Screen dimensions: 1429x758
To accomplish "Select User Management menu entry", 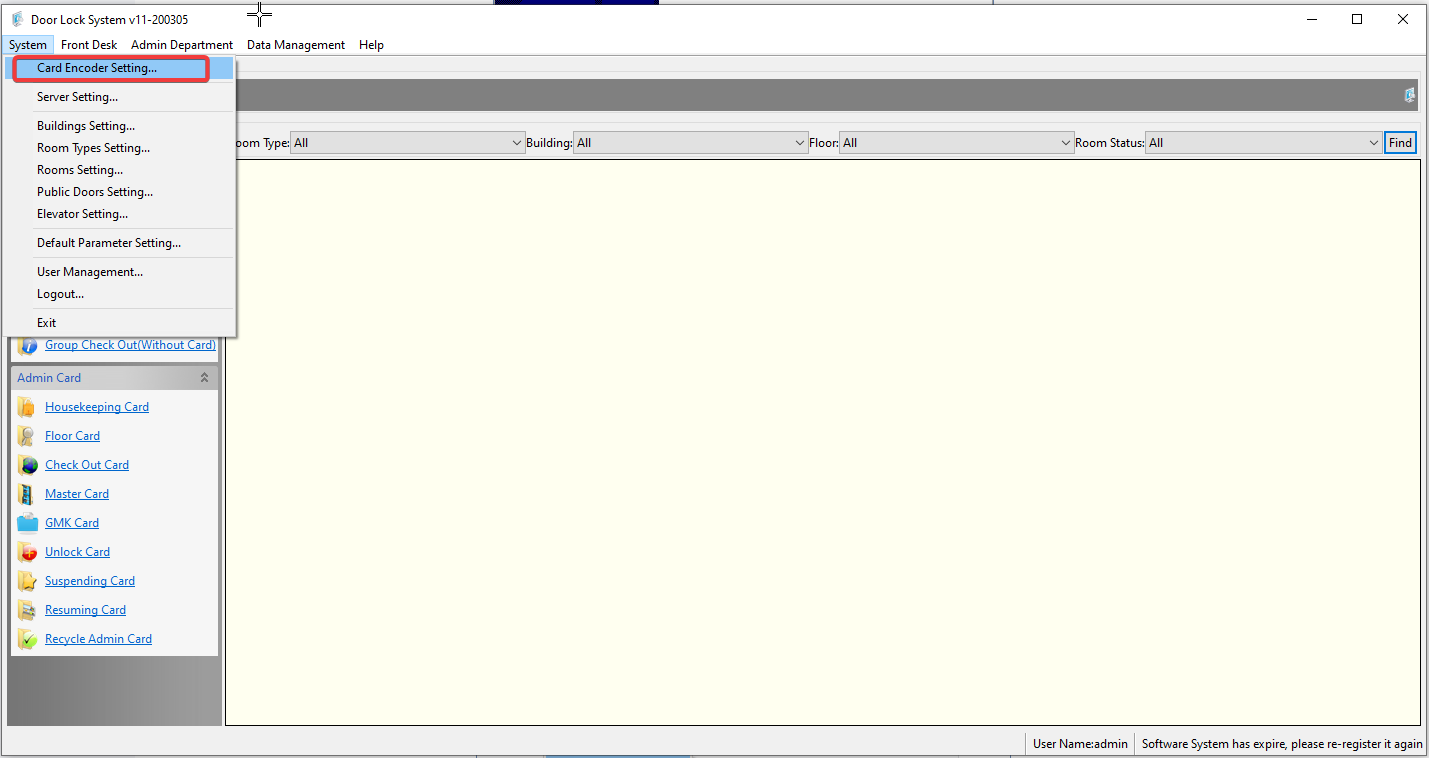I will pos(119,272).
